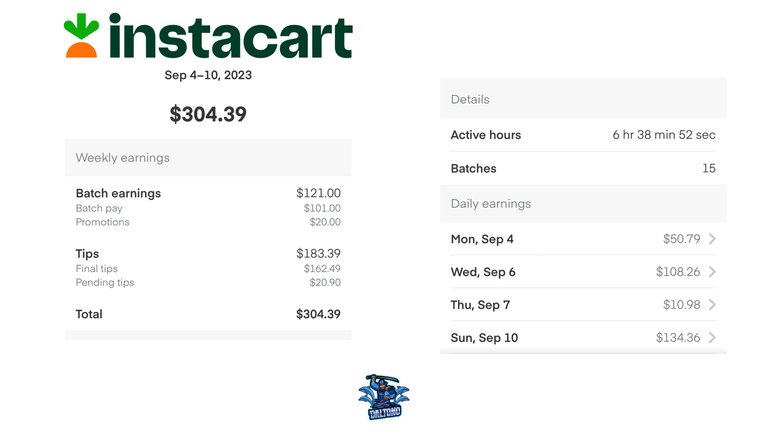
Task: Click the Instacart wordmark text
Action: click(231, 36)
